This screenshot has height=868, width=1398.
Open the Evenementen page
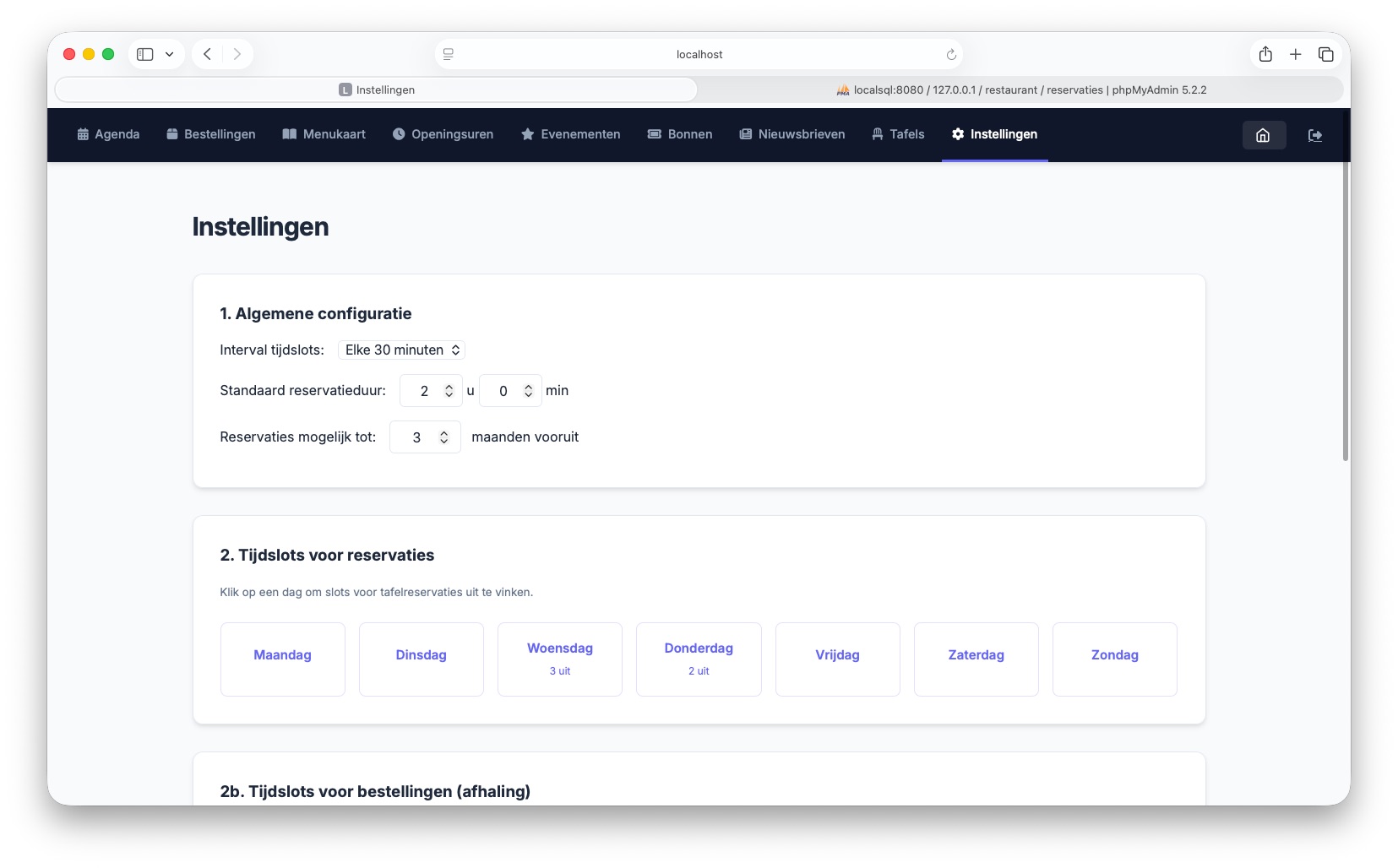571,134
